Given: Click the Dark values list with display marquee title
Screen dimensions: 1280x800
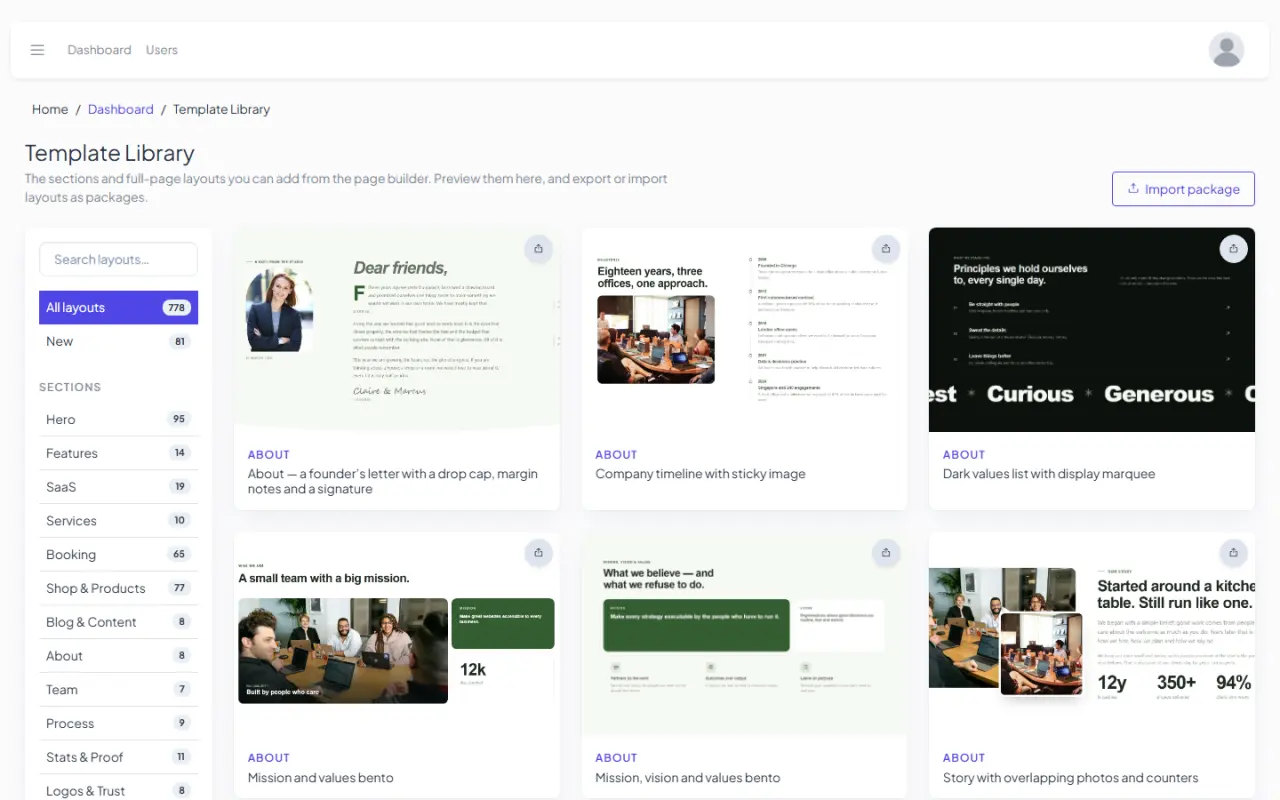Looking at the screenshot, I should tap(1049, 474).
